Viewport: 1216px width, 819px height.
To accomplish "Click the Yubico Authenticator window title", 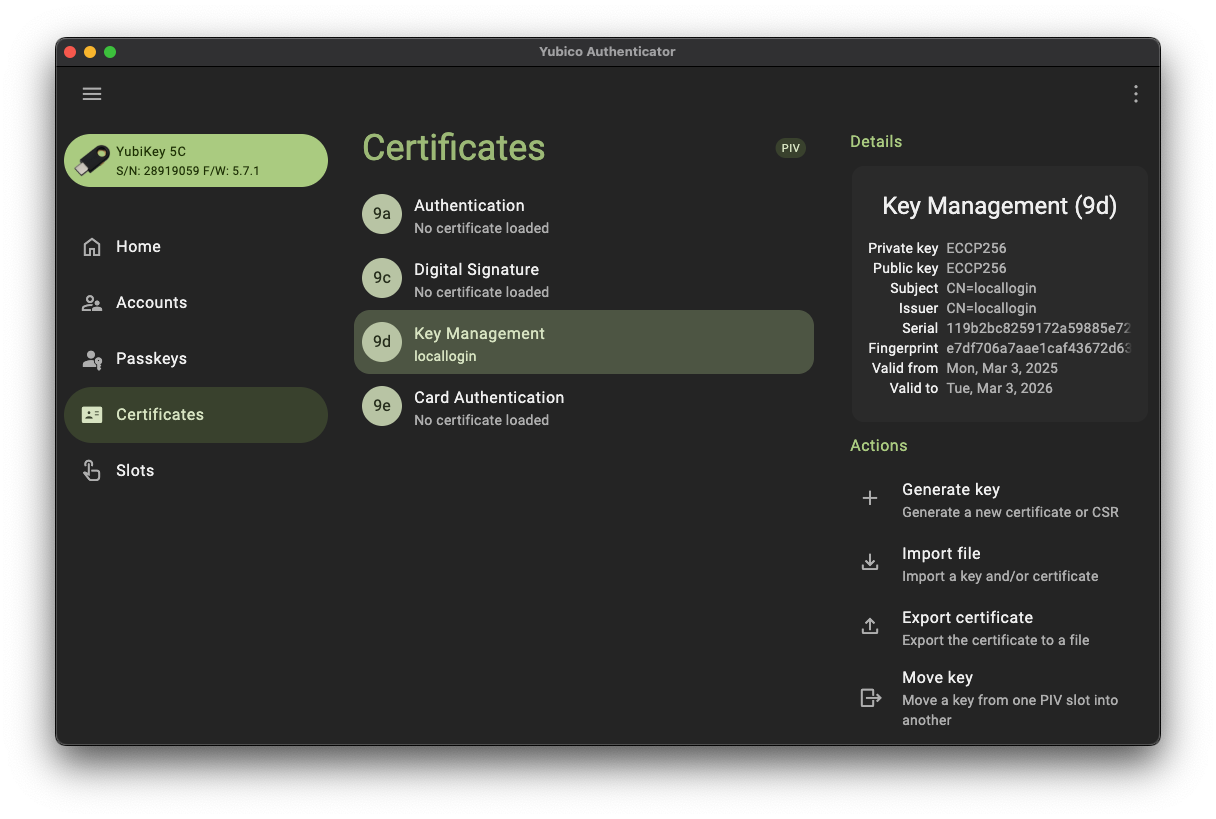I will point(607,52).
